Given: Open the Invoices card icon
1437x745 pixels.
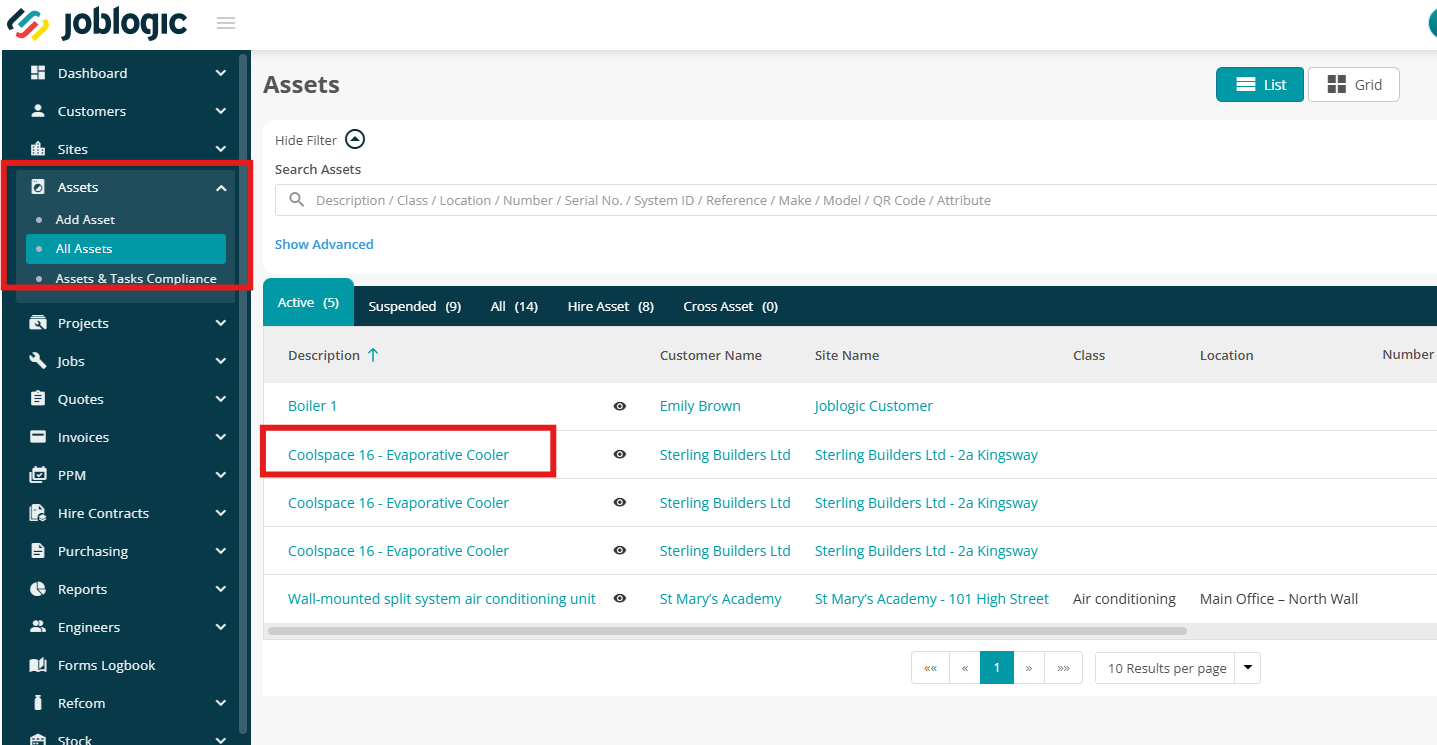Looking at the screenshot, I should [x=38, y=437].
